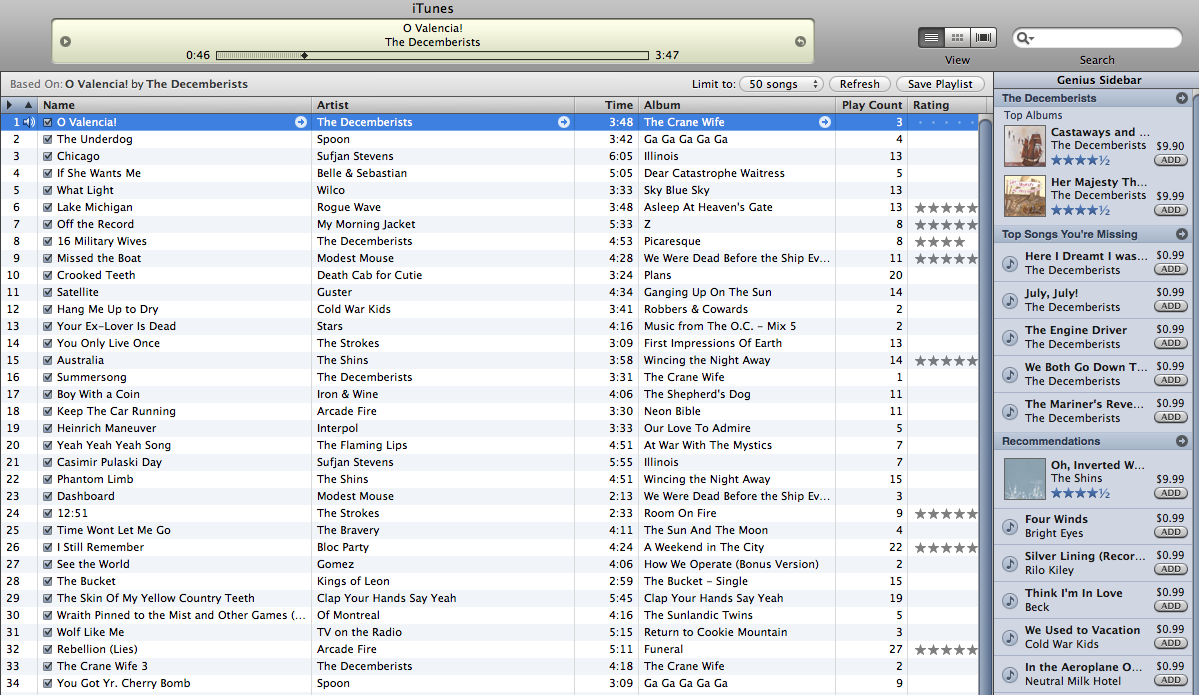Screen dimensions: 1199x695
Task: Add Four Winds song for $0.99
Action: (x=1171, y=532)
